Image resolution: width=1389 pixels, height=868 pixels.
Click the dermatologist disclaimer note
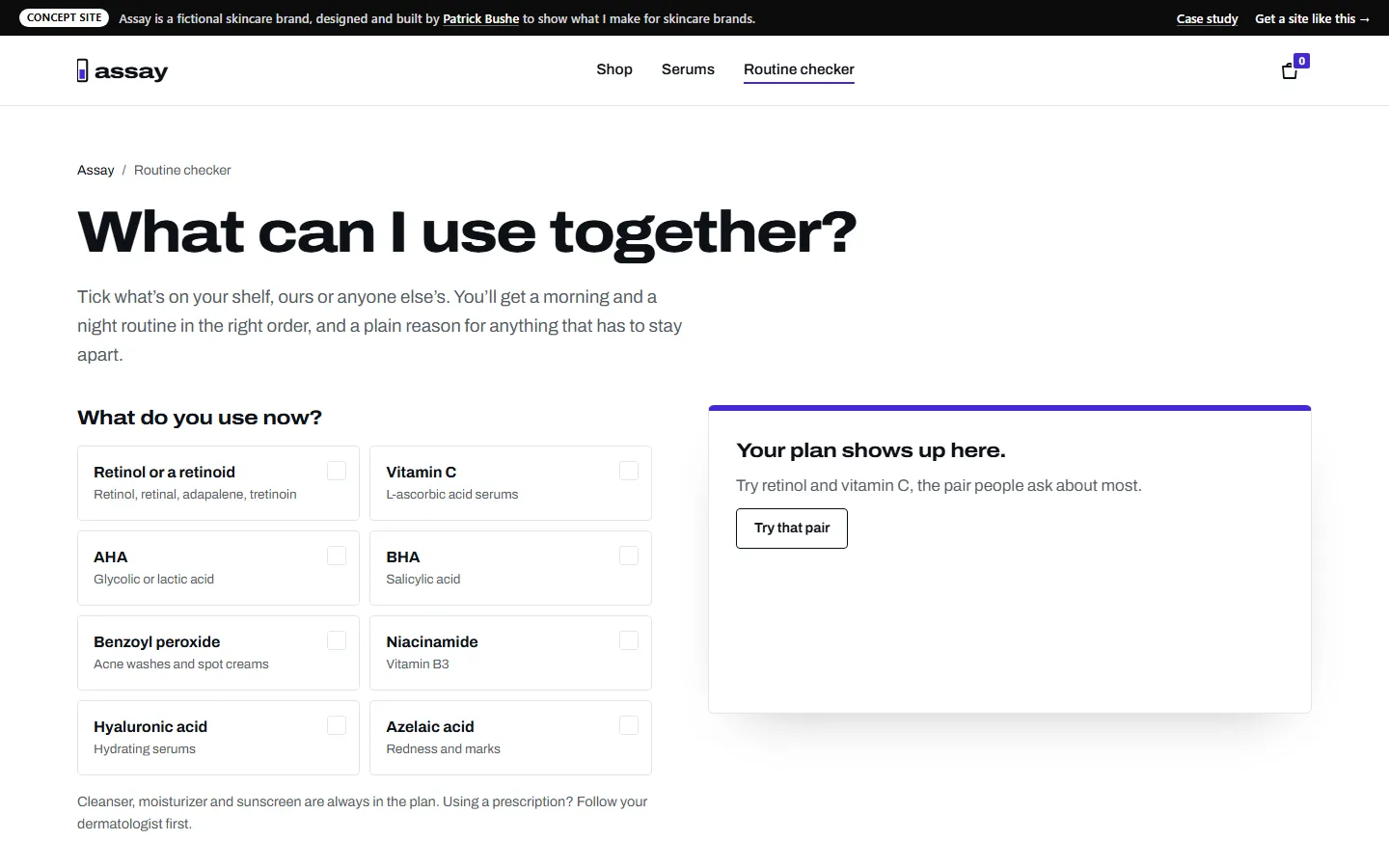point(363,812)
